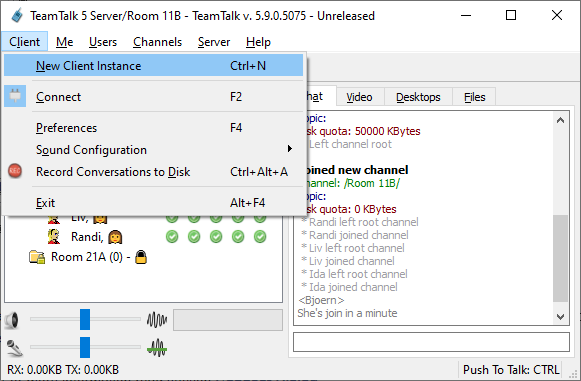This screenshot has width=581, height=381.
Task: Click the voice activation waveform icon
Action: pyautogui.click(x=157, y=320)
